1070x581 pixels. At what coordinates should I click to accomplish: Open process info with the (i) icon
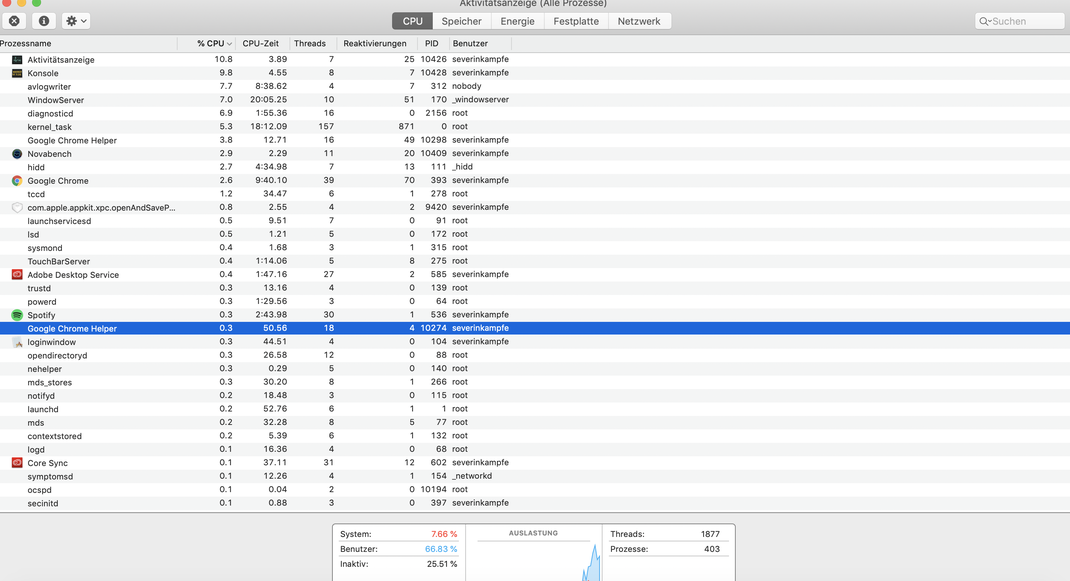pyautogui.click(x=44, y=21)
